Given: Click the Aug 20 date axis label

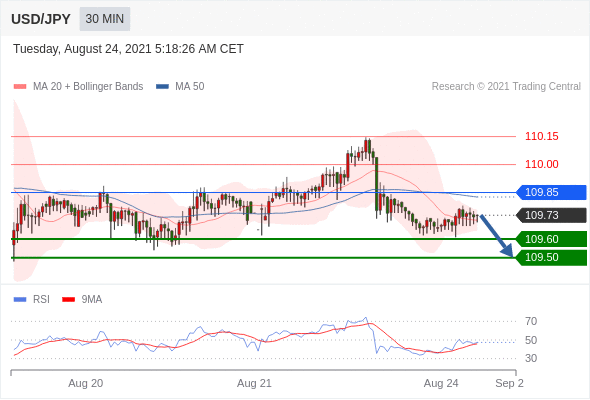Looking at the screenshot, I should (x=85, y=383).
